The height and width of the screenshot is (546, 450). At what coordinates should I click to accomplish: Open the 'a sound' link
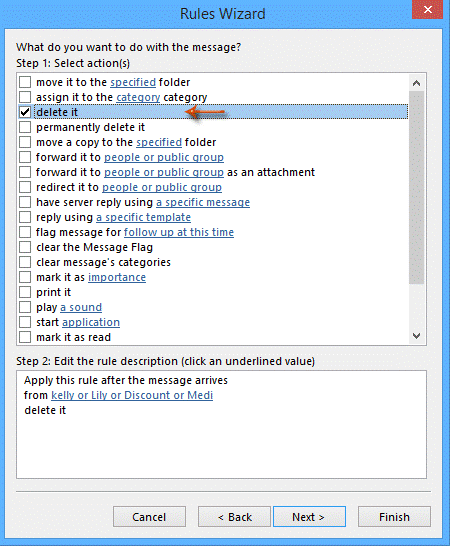click(x=81, y=307)
